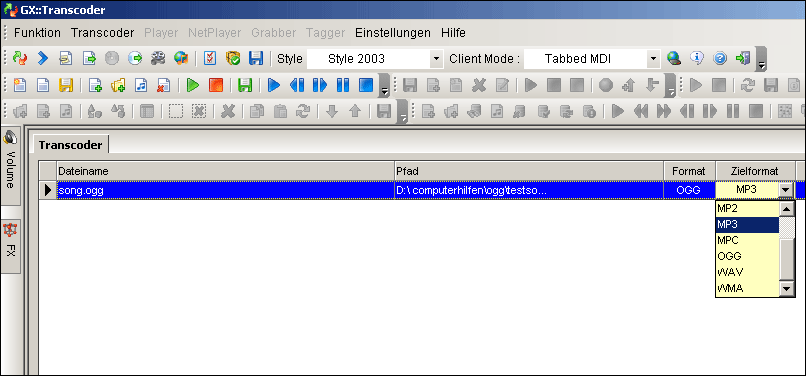Click the blue chevron arrow icon
Image resolution: width=806 pixels, height=376 pixels.
tap(43, 59)
